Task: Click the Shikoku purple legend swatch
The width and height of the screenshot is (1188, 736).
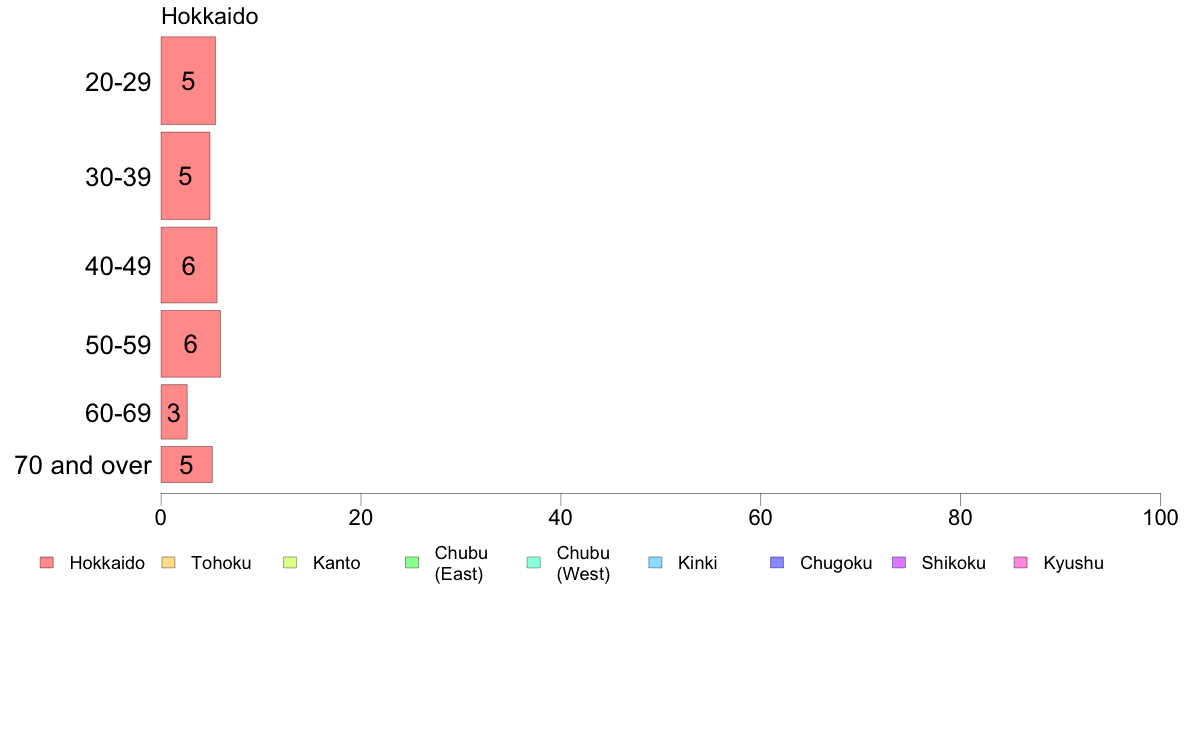Action: click(899, 562)
